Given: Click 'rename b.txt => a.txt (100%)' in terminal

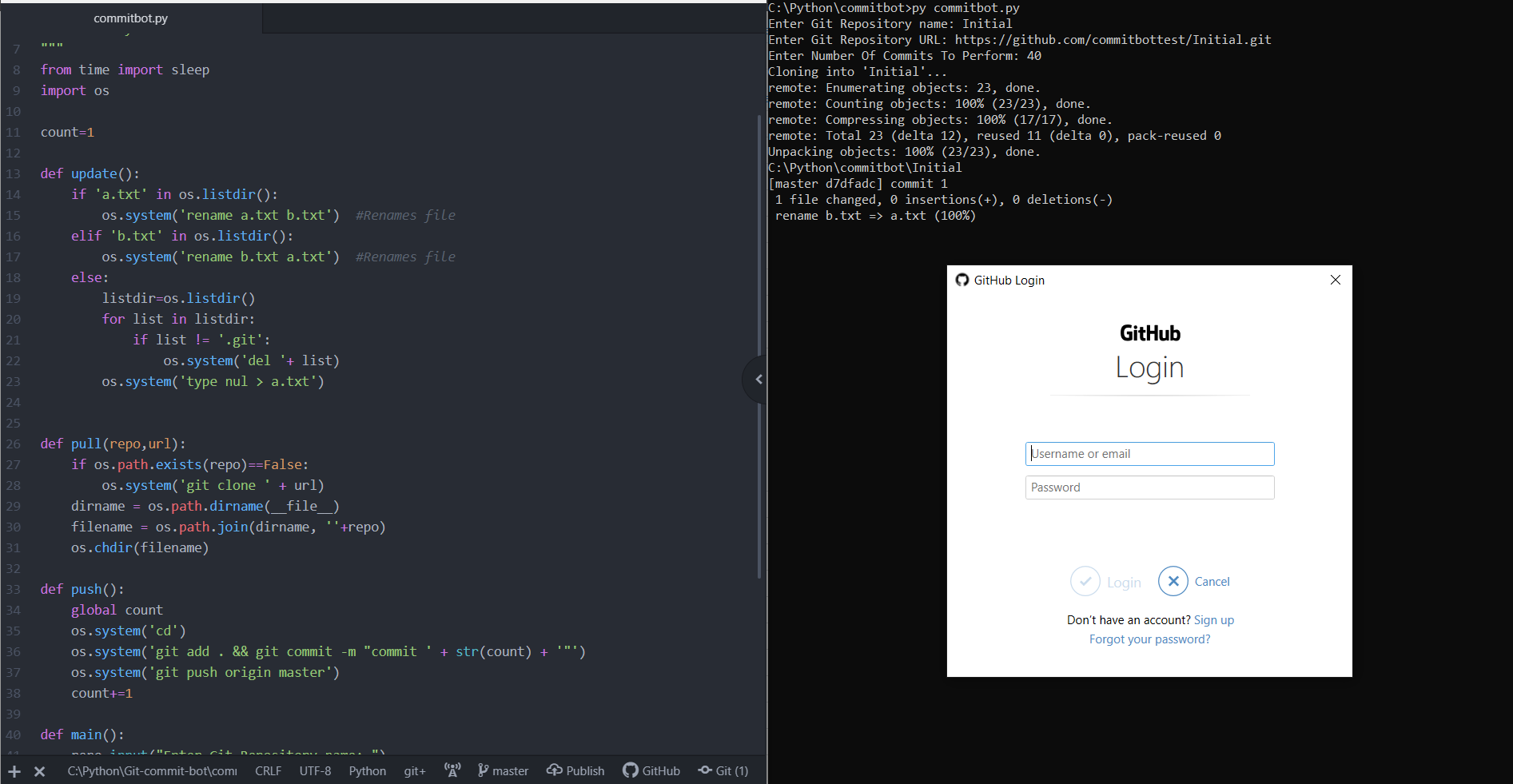Looking at the screenshot, I should [875, 216].
